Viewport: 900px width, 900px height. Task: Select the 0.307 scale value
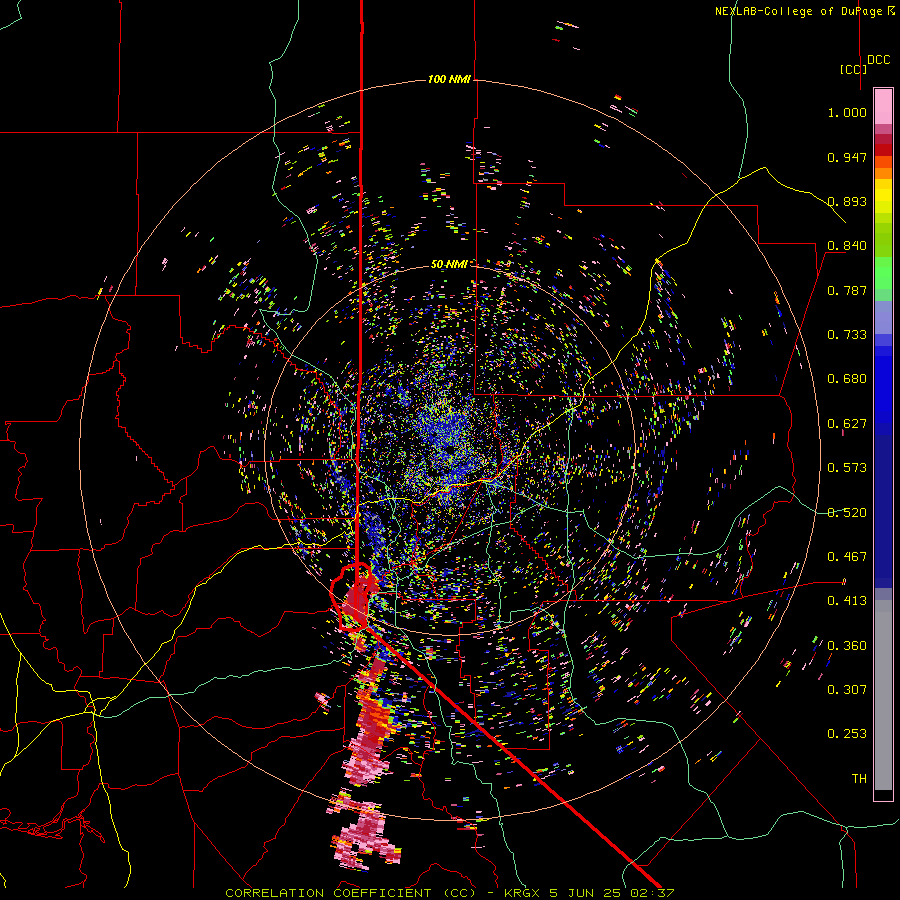[x=847, y=690]
